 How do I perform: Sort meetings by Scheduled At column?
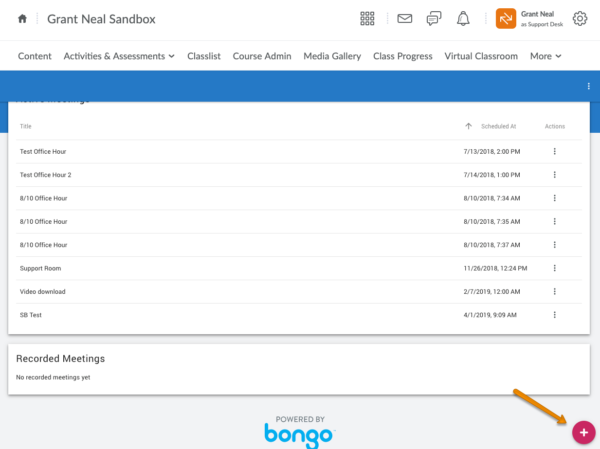coord(497,127)
